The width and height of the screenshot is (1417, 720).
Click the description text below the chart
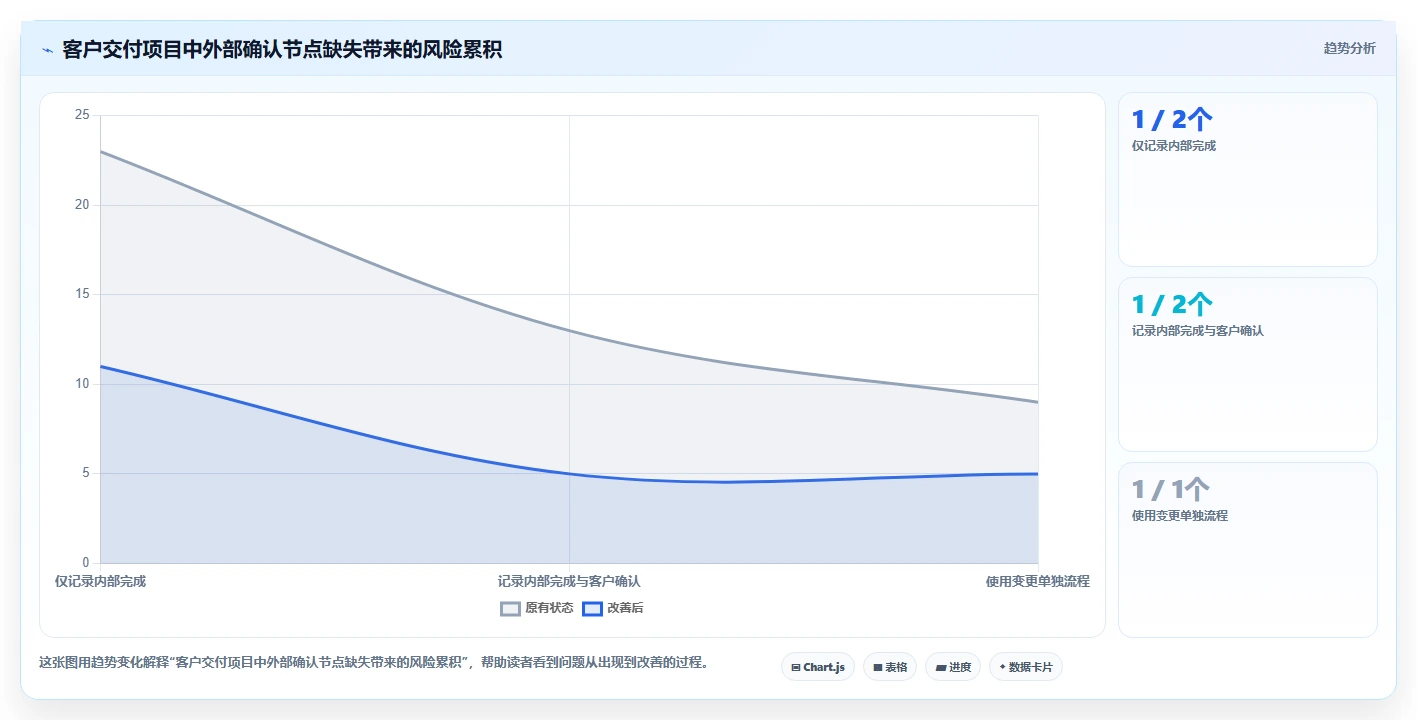pos(373,662)
